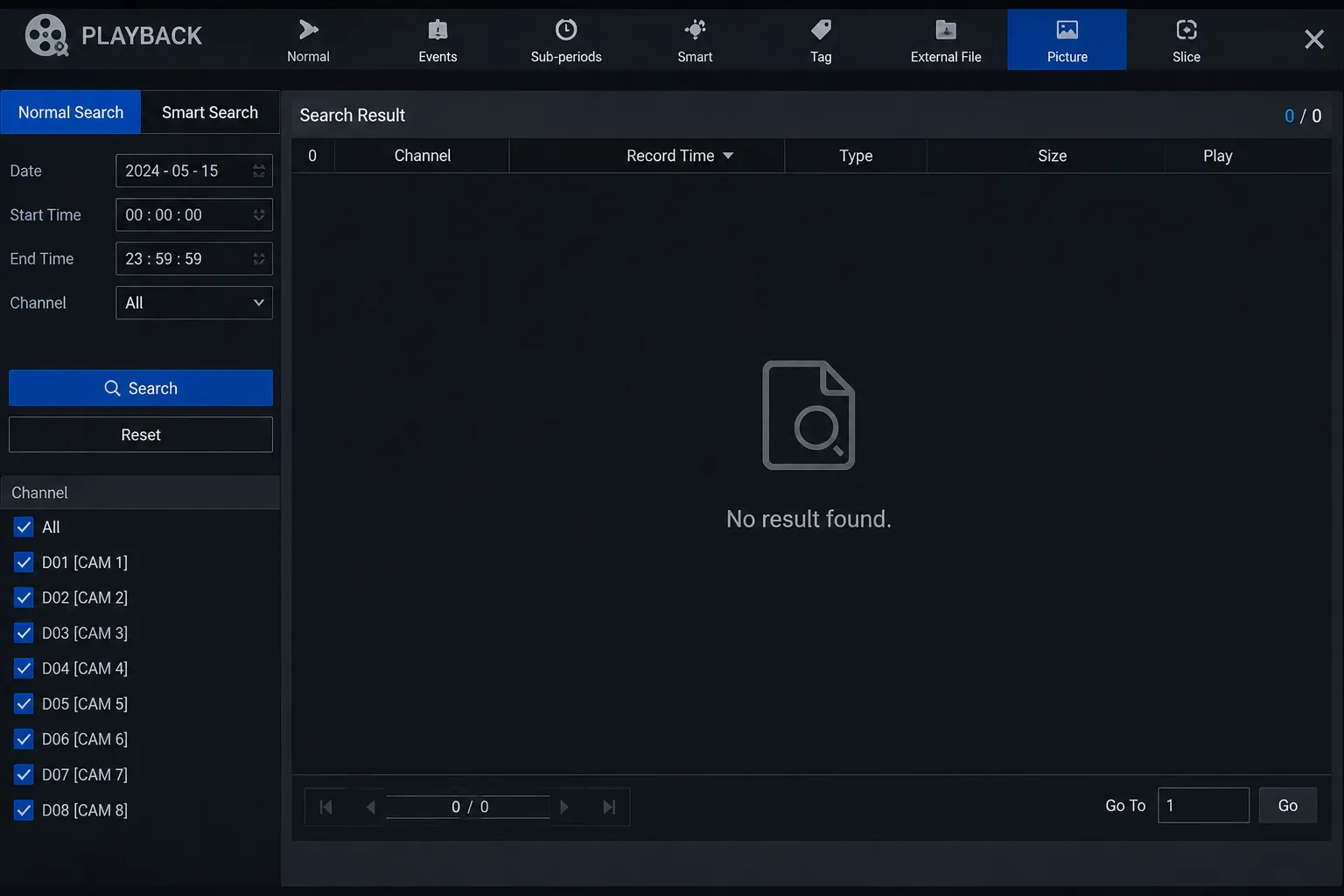Viewport: 1344px width, 896px height.
Task: Click the page indicator 0 / 0 field
Action: point(468,807)
